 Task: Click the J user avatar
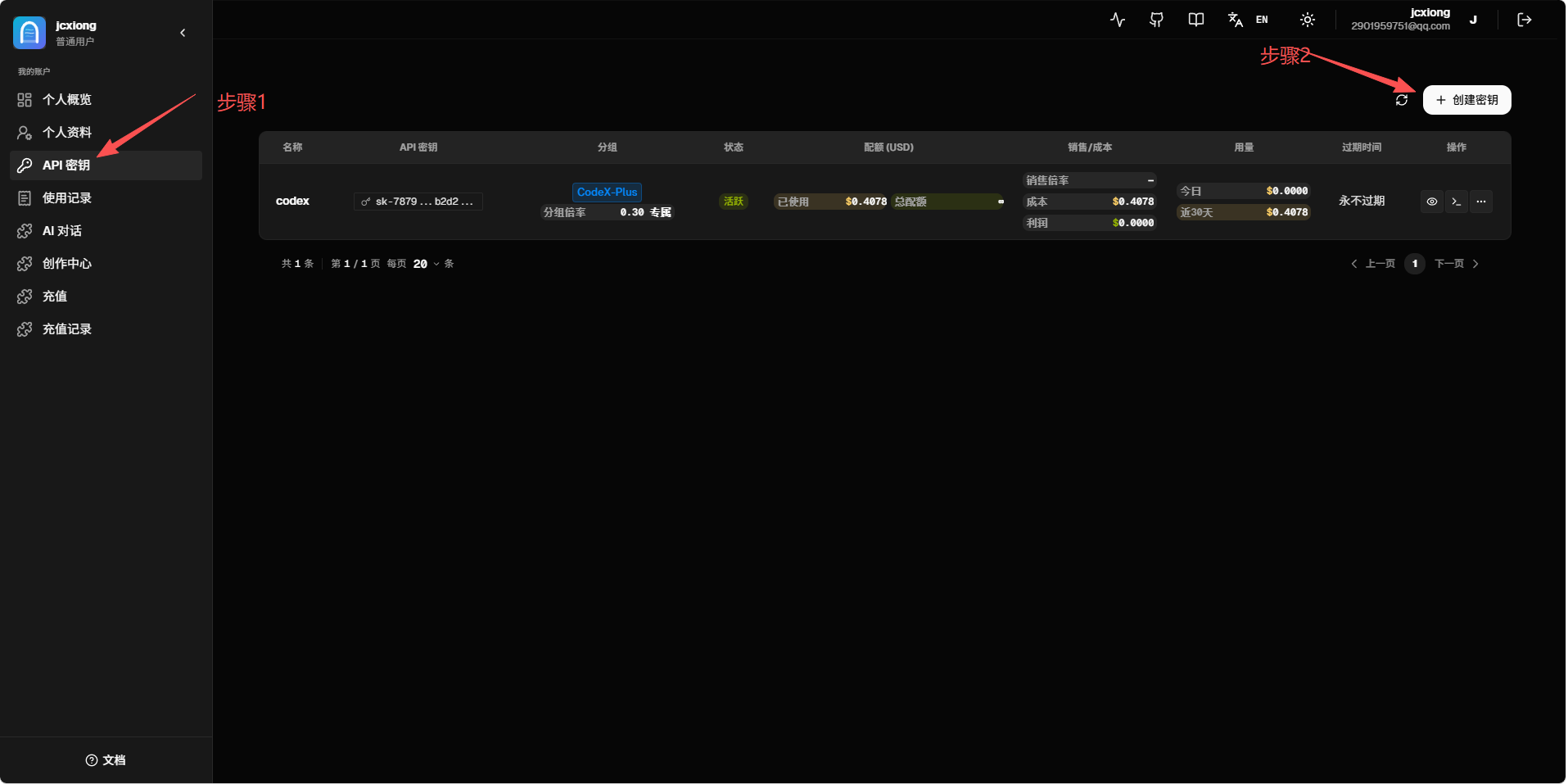coord(1473,20)
